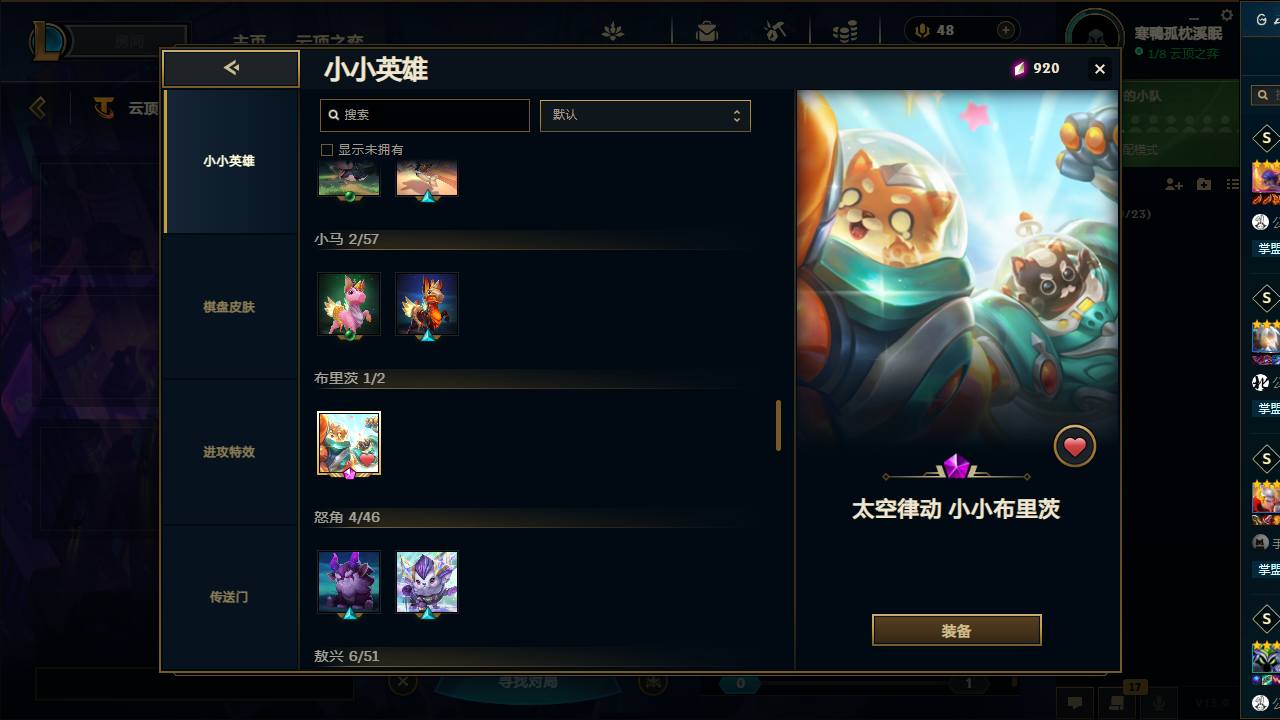
Task: Select the white 怒角 variant thumbnail
Action: [x=427, y=582]
